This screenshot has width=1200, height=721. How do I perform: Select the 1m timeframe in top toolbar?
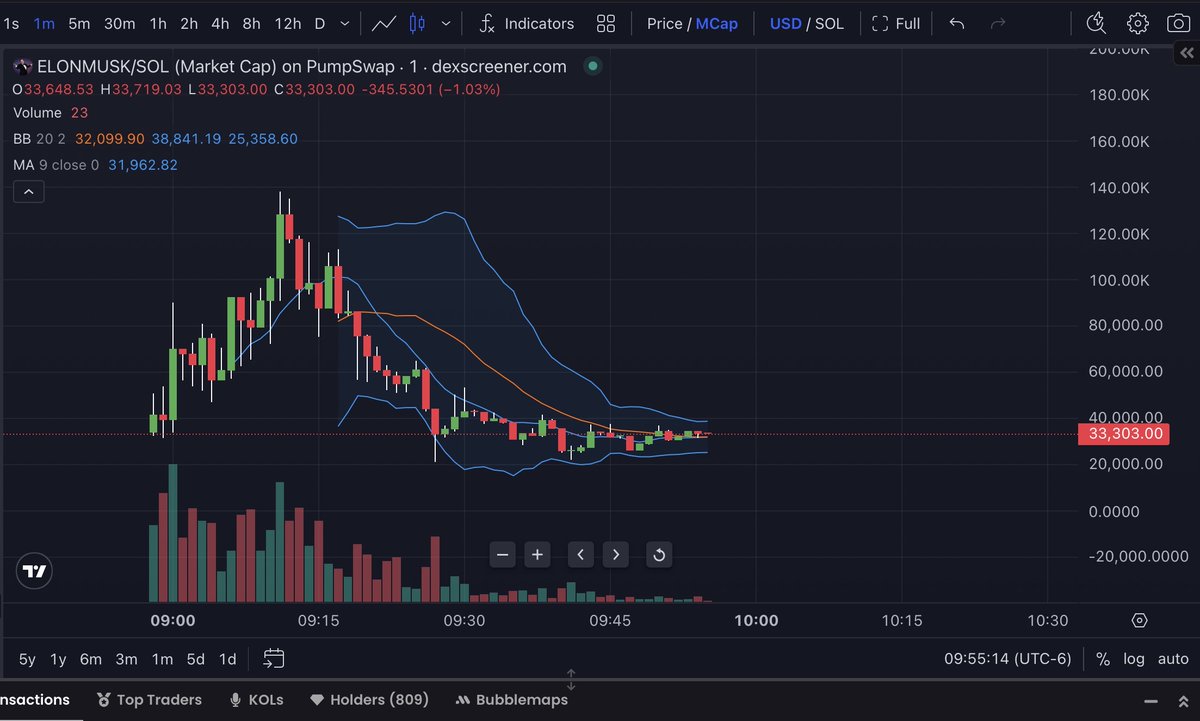click(x=44, y=23)
